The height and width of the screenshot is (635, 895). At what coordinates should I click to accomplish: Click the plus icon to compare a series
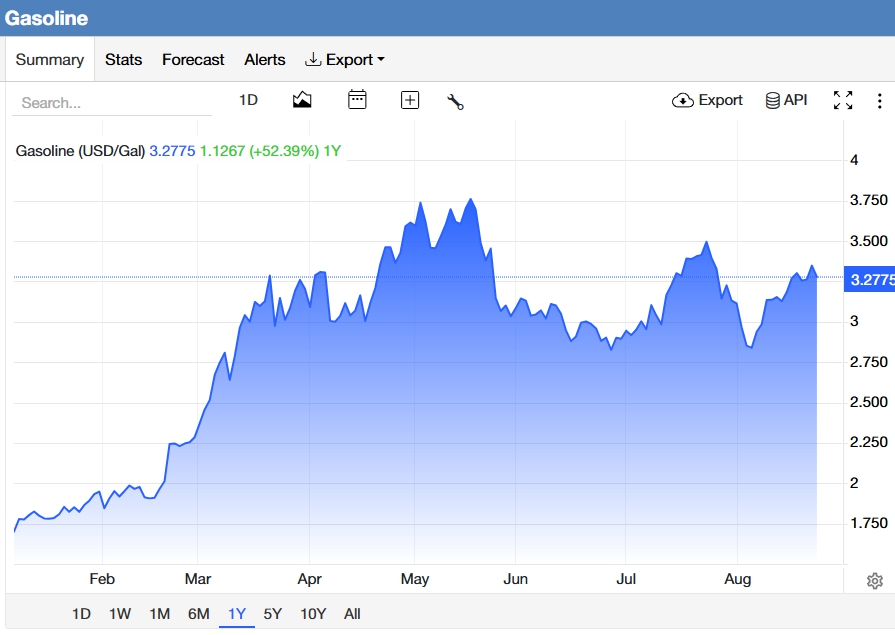(410, 101)
